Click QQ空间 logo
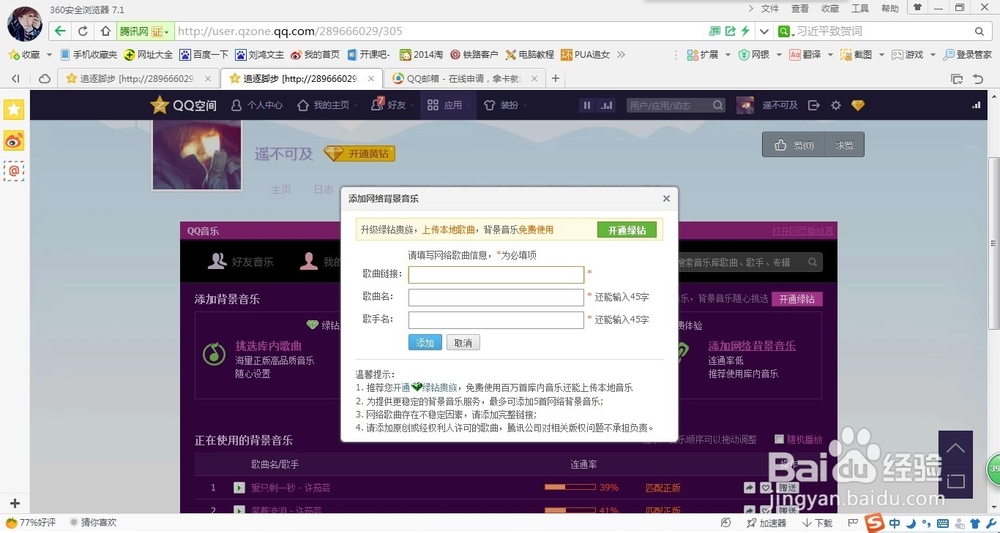The width and height of the screenshot is (1000, 533). pos(184,105)
